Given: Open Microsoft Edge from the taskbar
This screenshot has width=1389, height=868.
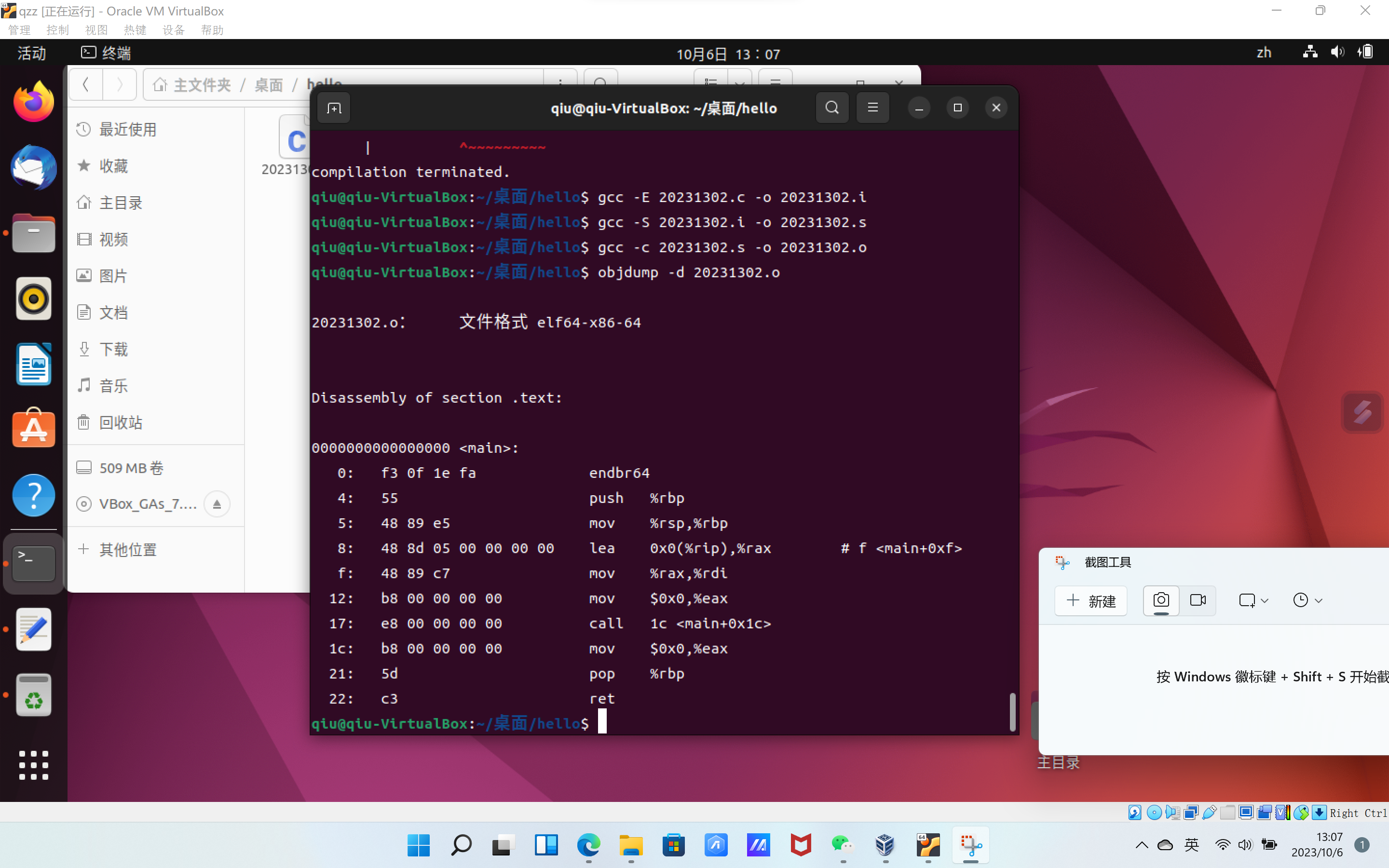Looking at the screenshot, I should 588,845.
